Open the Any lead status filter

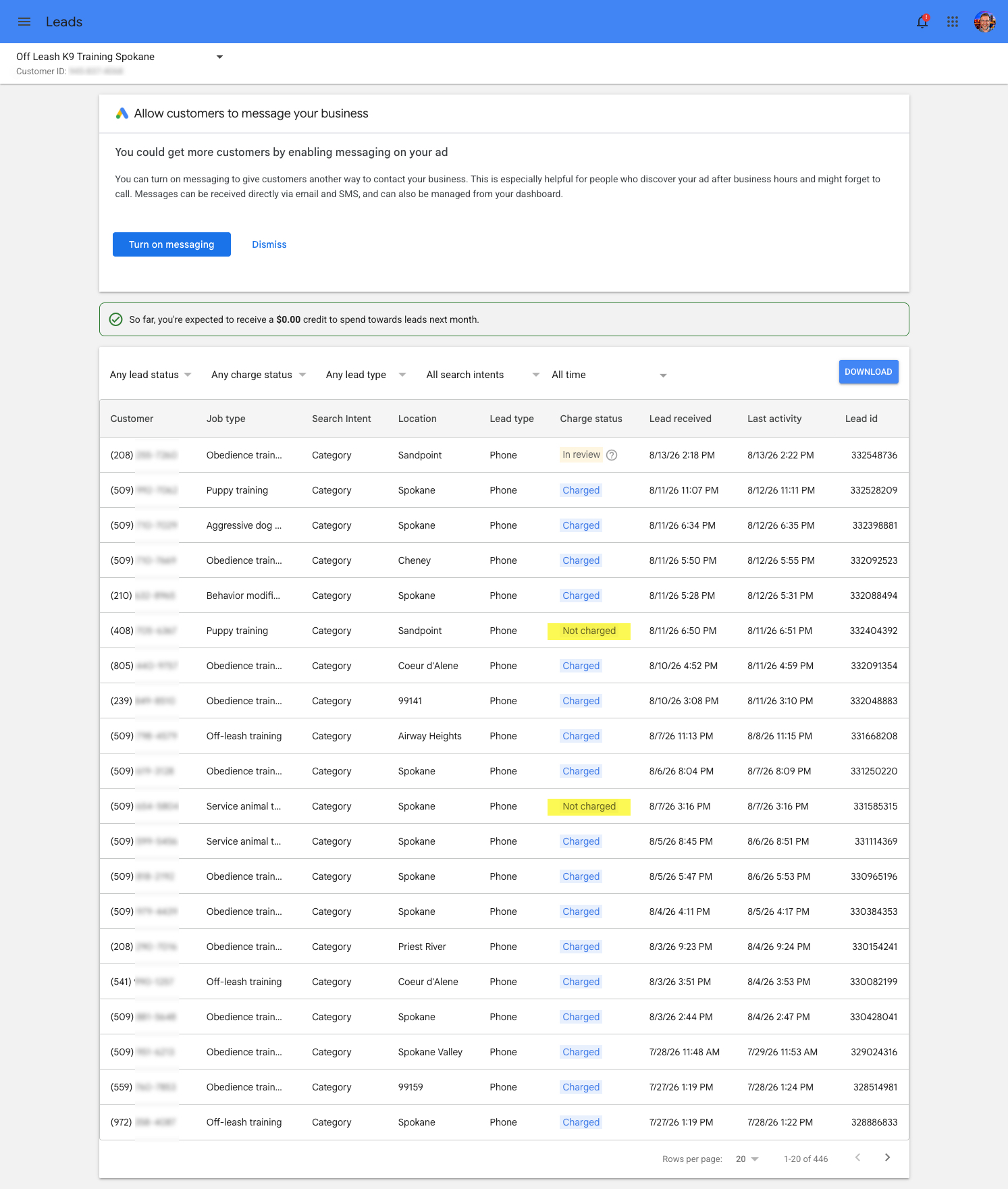pos(151,375)
